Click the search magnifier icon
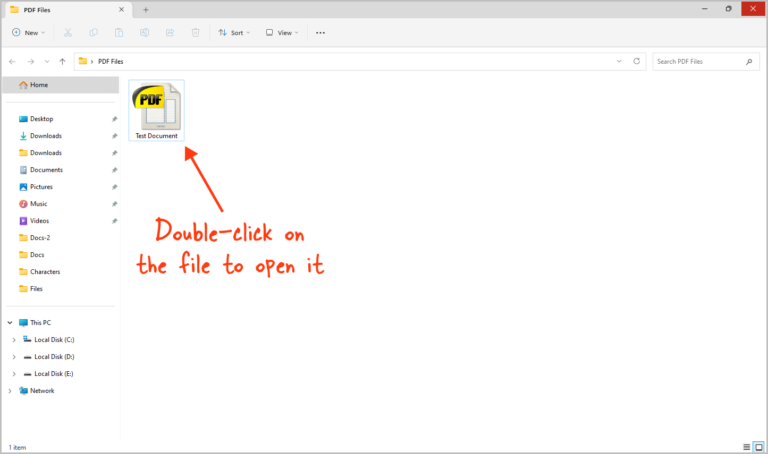 point(749,62)
